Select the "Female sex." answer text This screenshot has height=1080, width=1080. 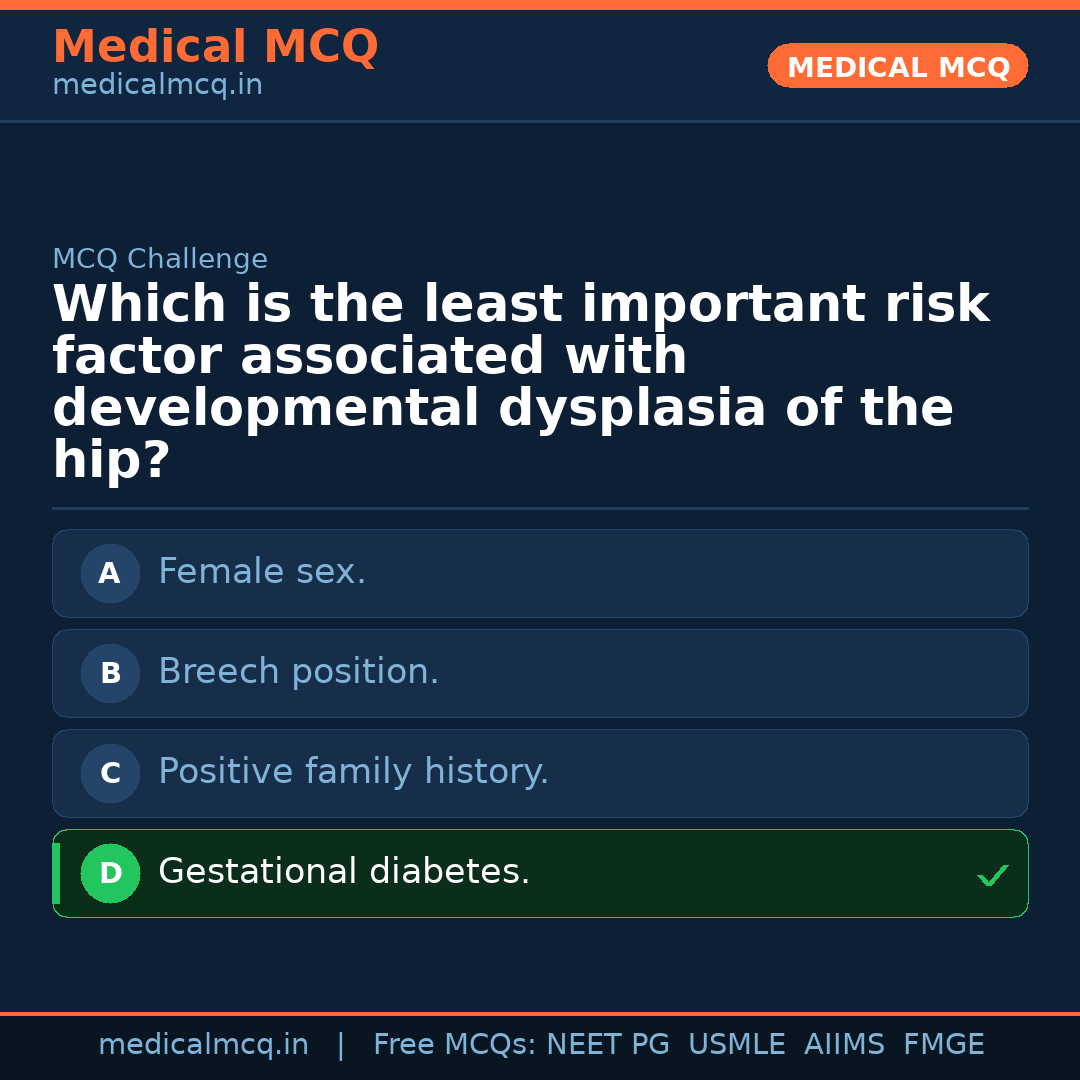(x=262, y=572)
